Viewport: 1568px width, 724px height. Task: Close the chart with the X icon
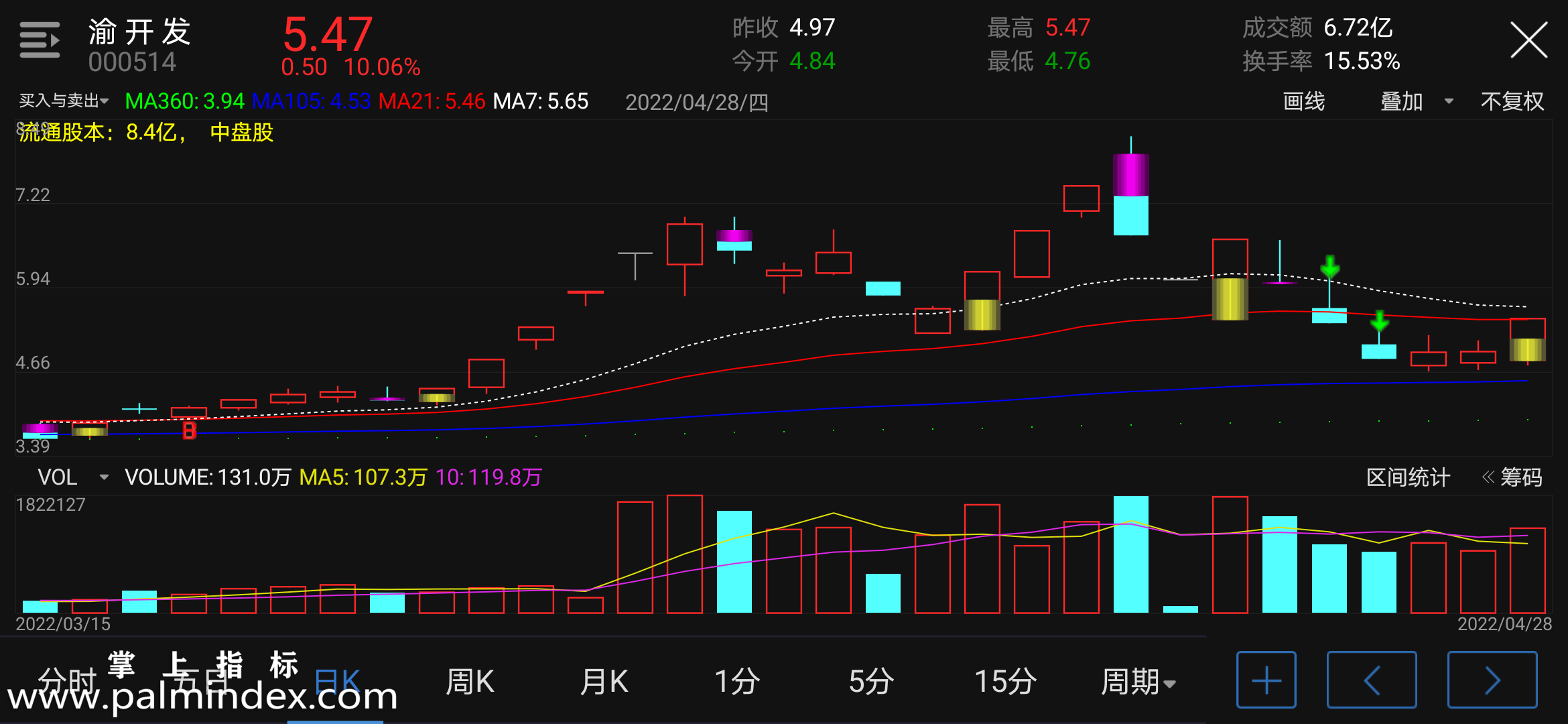[x=1528, y=40]
